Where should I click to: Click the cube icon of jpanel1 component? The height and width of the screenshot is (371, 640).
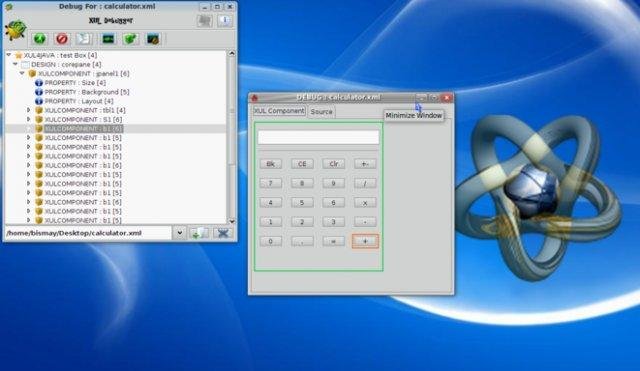click(x=32, y=73)
